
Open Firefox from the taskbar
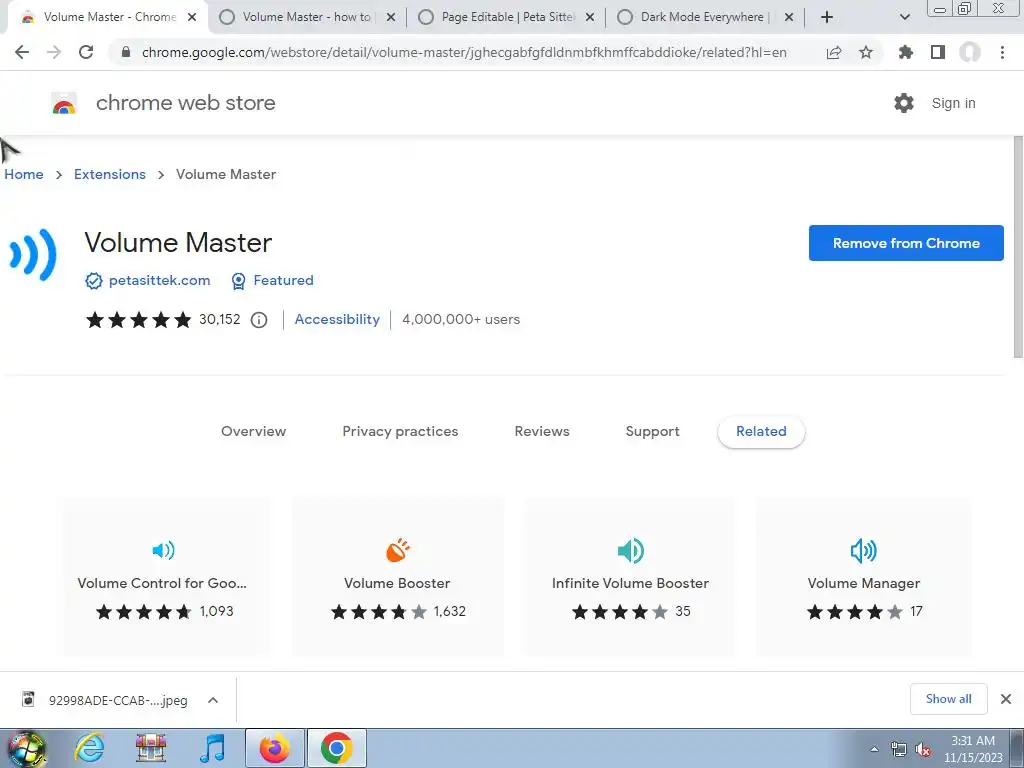click(x=274, y=748)
